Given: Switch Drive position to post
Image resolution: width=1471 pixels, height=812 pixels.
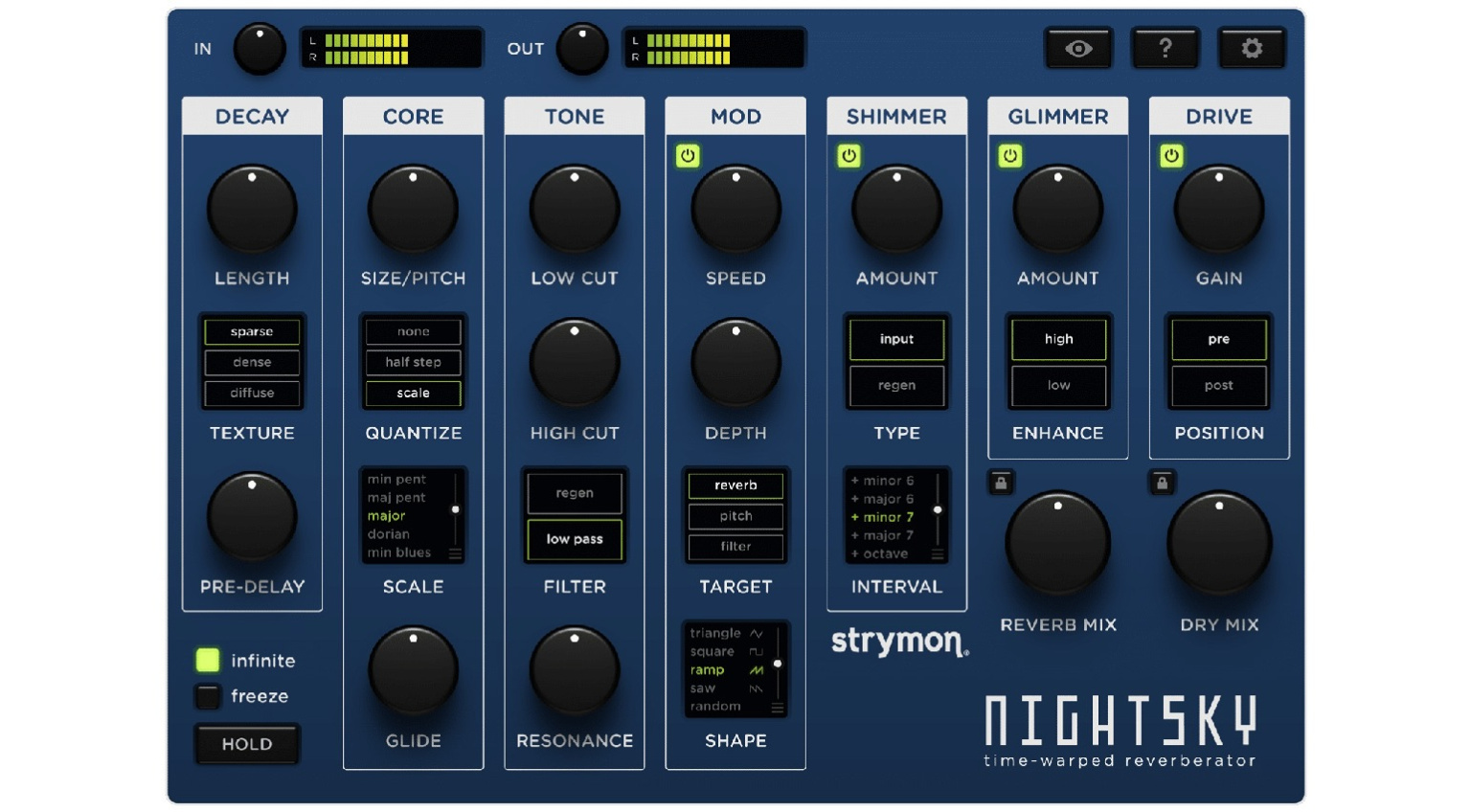Looking at the screenshot, I should tap(1218, 385).
